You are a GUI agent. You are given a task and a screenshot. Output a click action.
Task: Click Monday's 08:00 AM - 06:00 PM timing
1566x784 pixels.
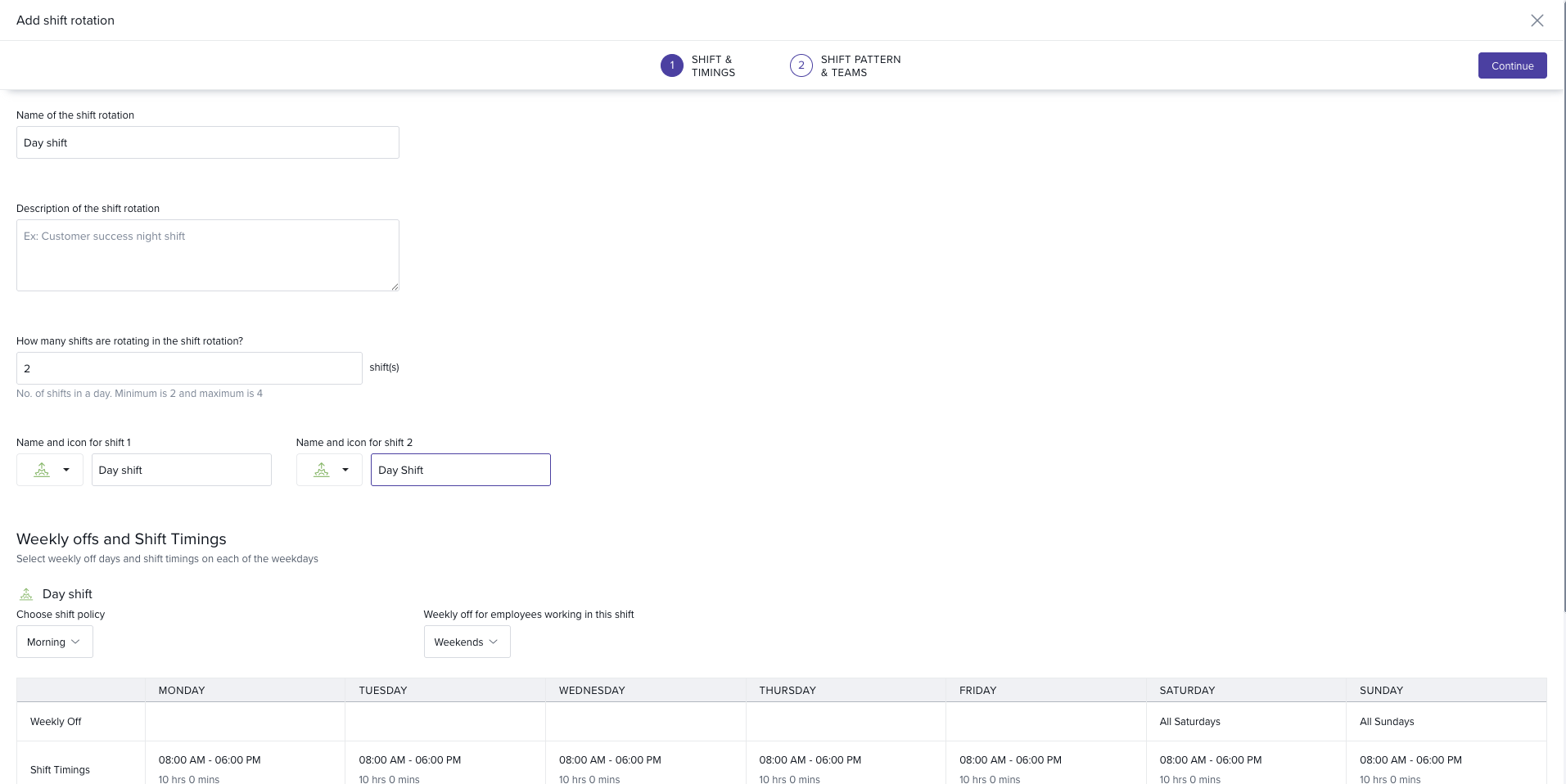210,760
